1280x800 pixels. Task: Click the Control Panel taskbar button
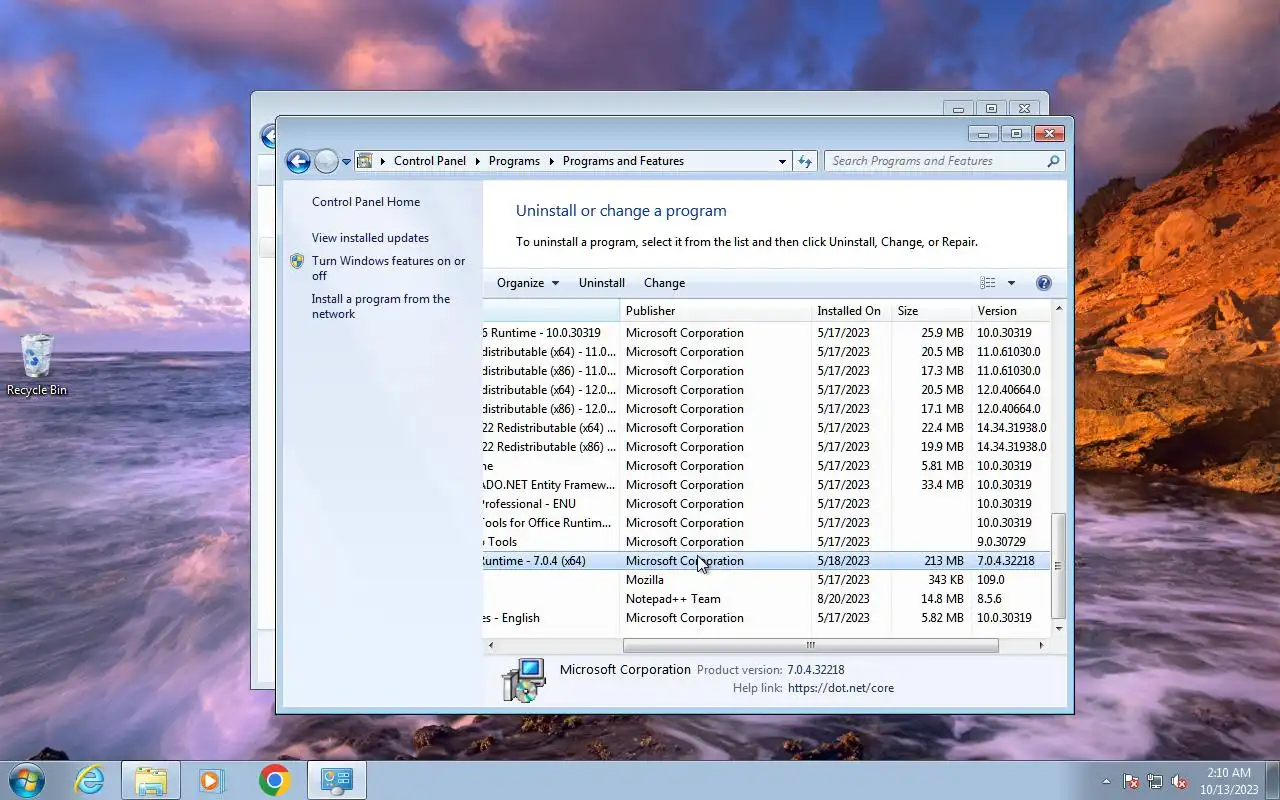pos(337,780)
